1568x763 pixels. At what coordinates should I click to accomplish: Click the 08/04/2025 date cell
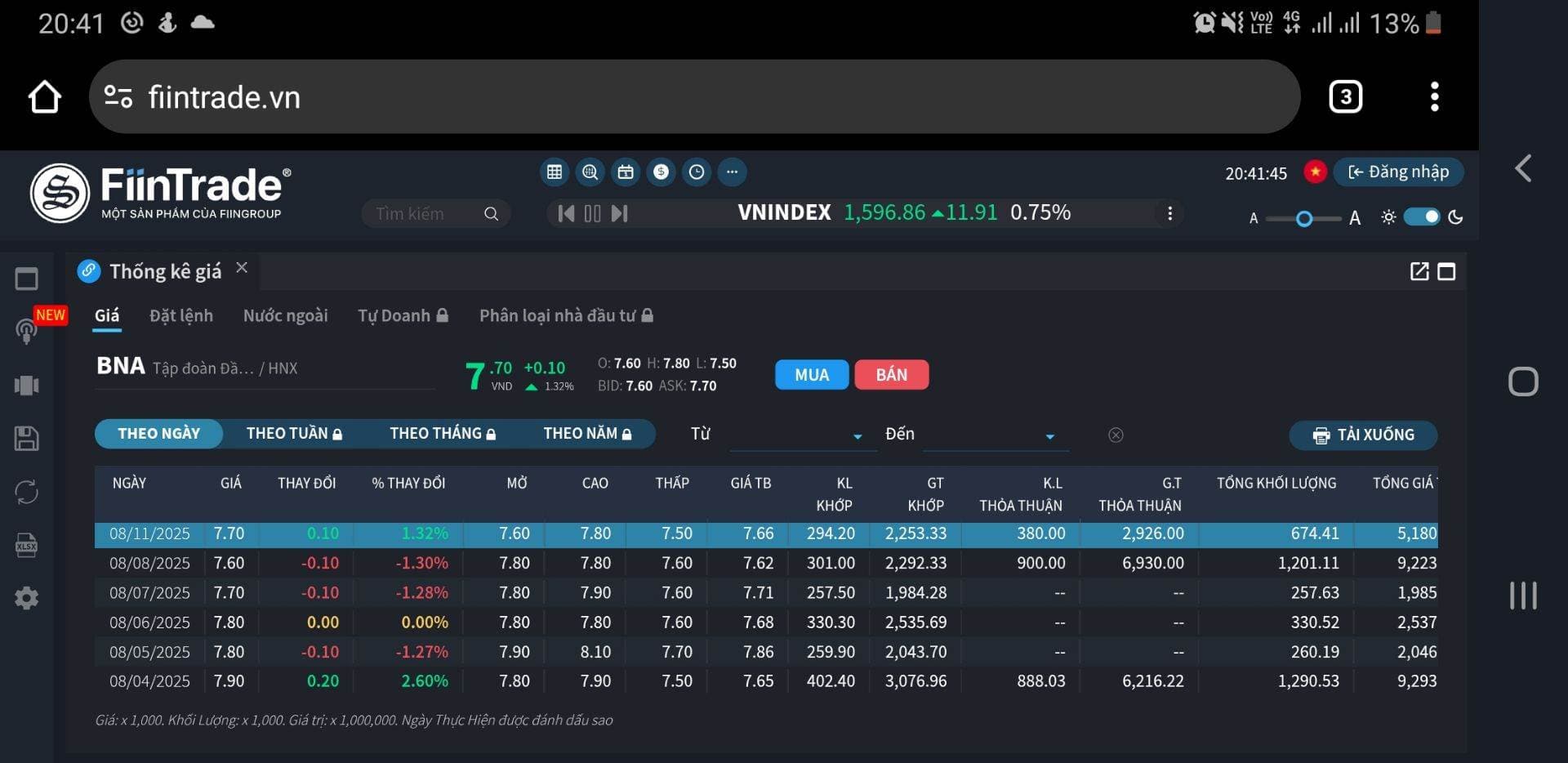click(x=149, y=681)
